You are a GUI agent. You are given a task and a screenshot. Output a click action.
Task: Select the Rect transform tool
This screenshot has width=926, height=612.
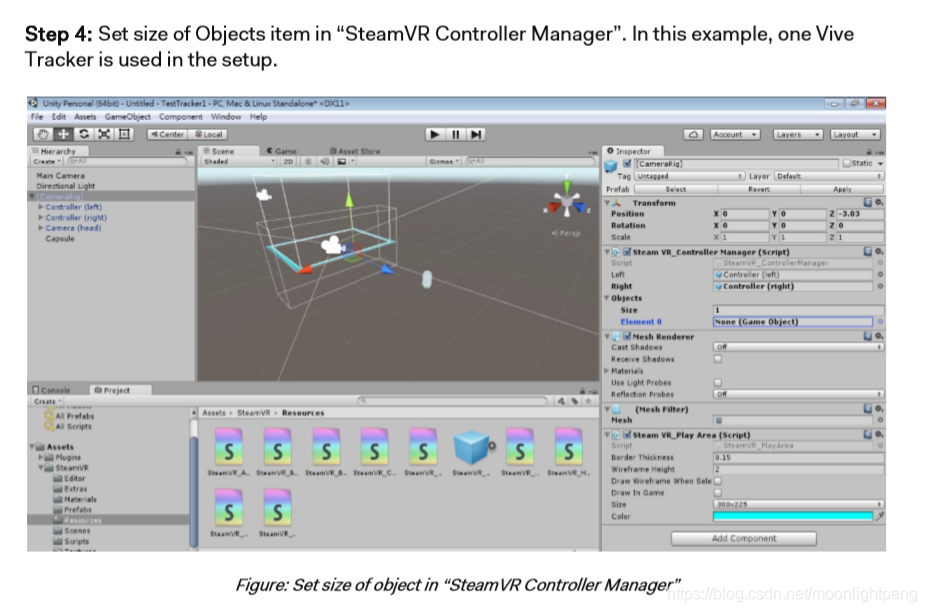[x=125, y=135]
